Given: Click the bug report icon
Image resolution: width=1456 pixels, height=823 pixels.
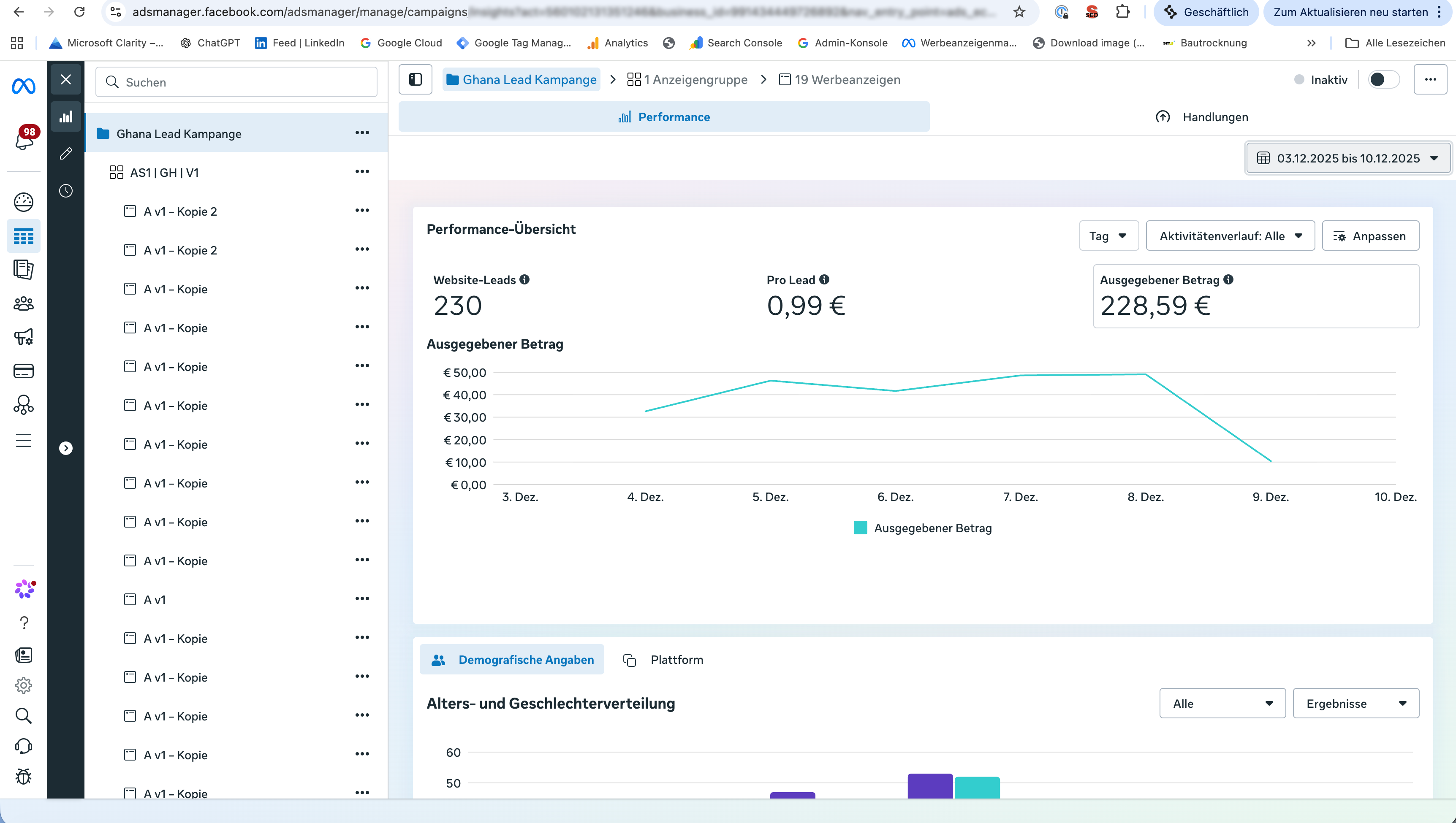Looking at the screenshot, I should (23, 777).
